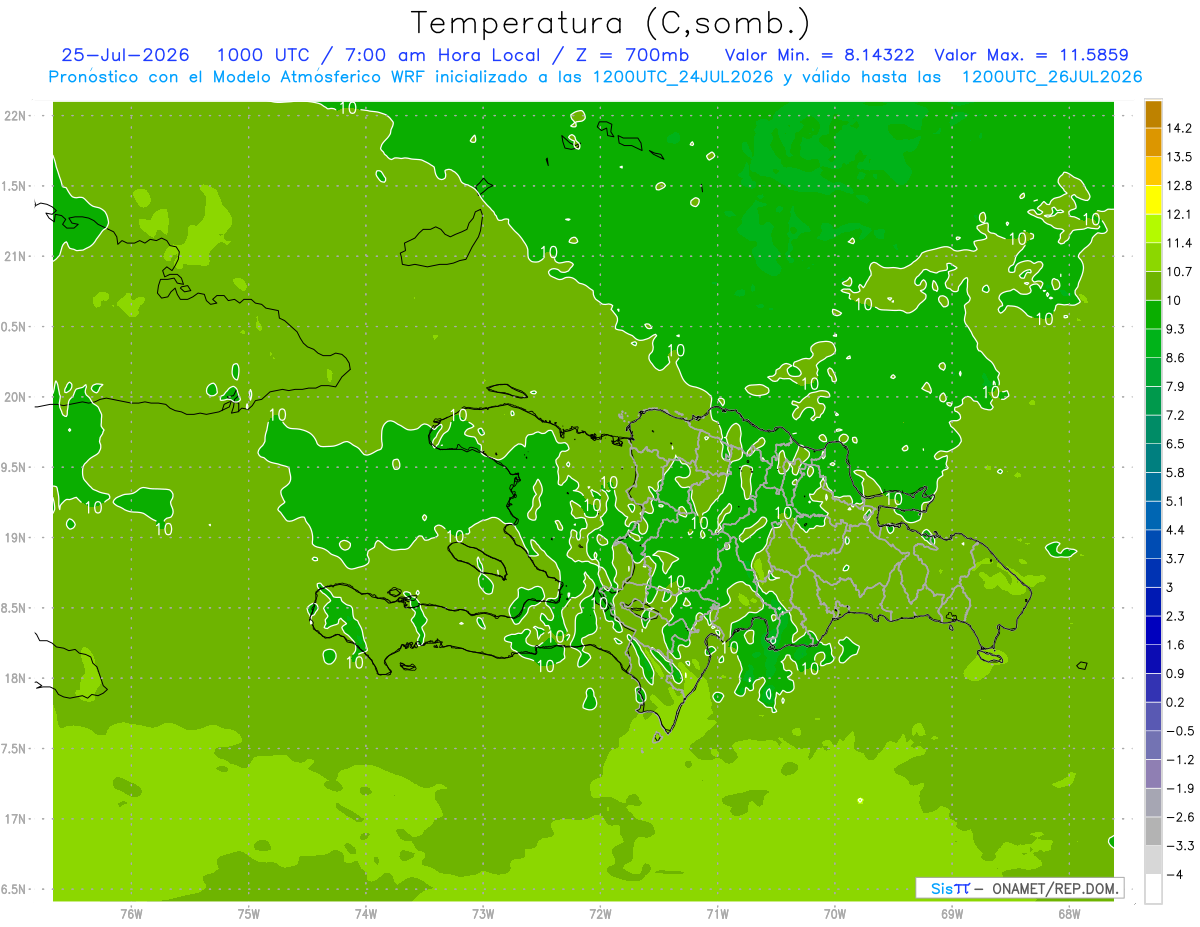Click the 72W longitude axis label
This screenshot has height=927, width=1200.
pyautogui.click(x=600, y=913)
